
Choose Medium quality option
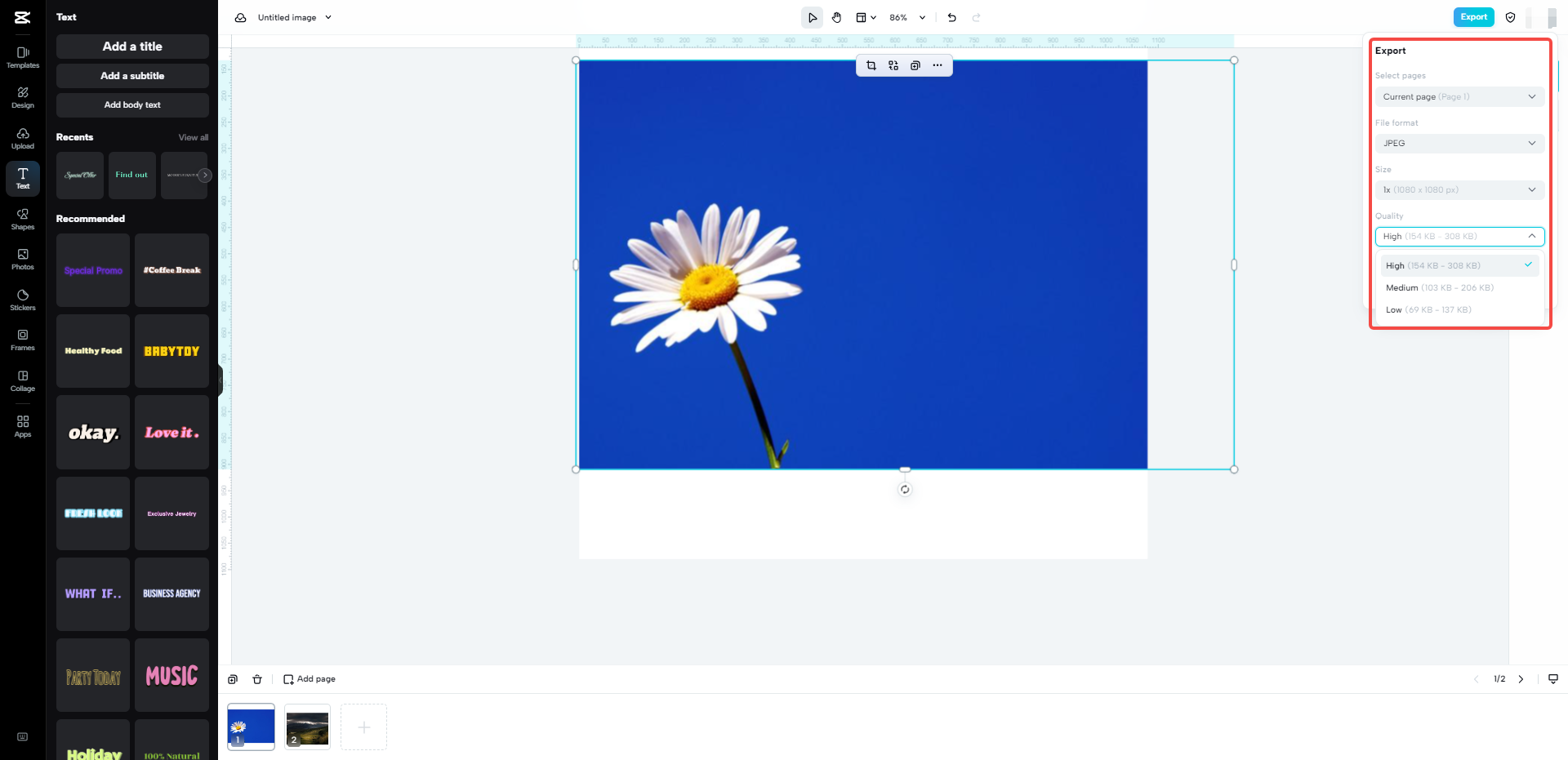coord(1459,287)
